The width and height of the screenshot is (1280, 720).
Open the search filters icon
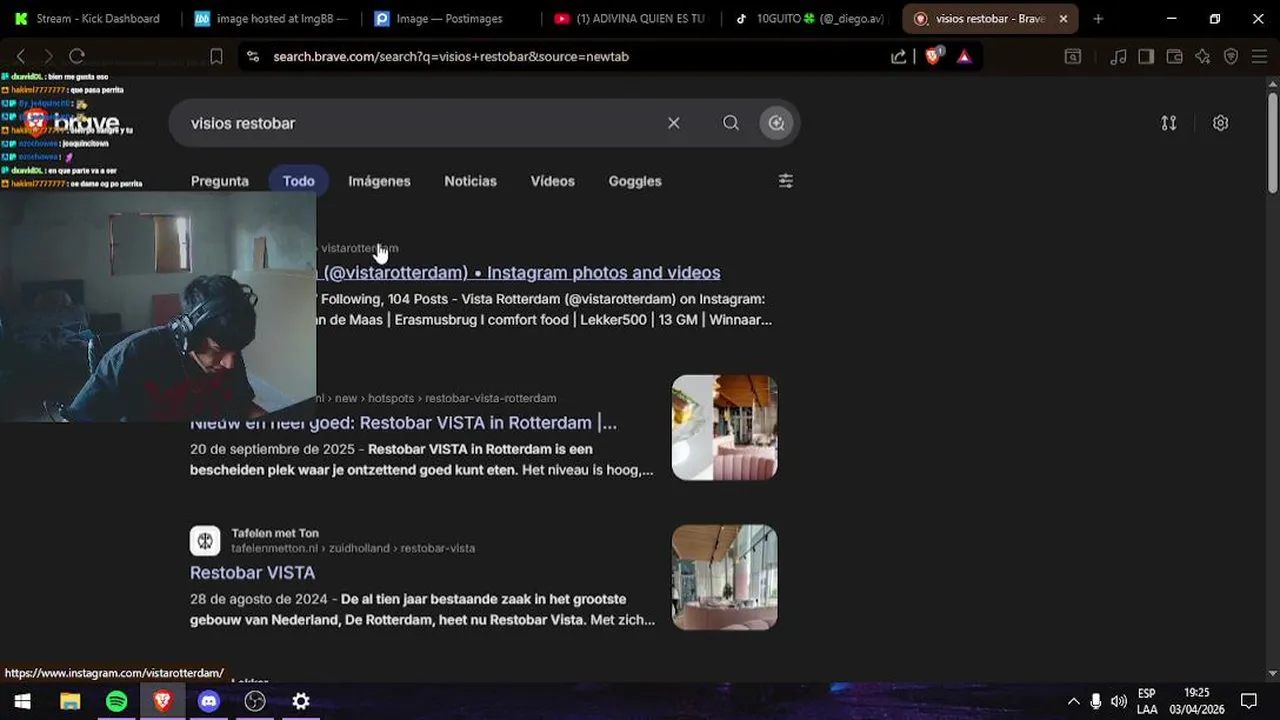pyautogui.click(x=786, y=181)
